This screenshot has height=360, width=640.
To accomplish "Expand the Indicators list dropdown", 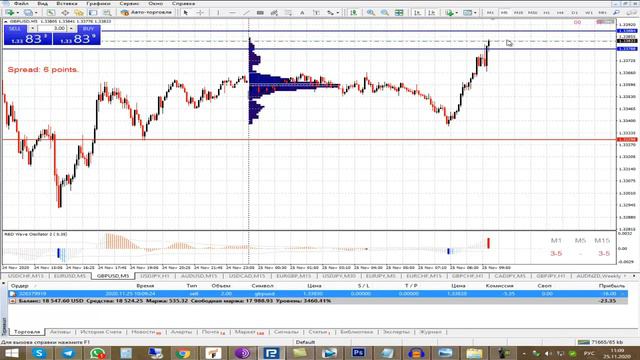I will [457, 13].
